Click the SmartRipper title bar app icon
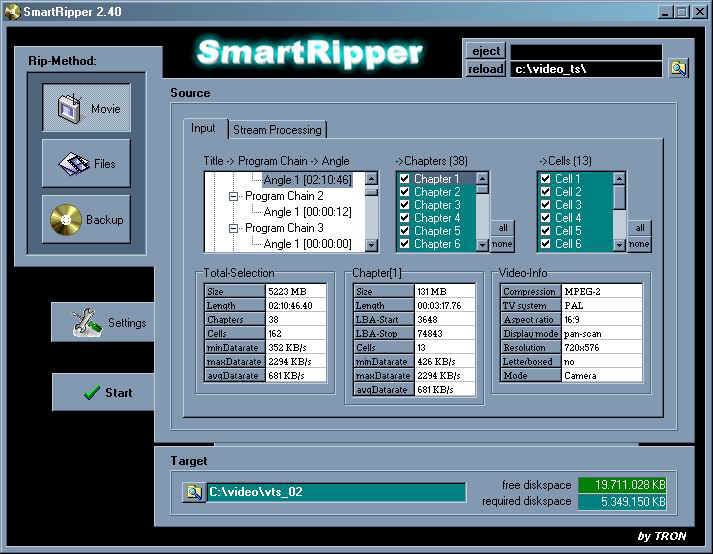 12,11
